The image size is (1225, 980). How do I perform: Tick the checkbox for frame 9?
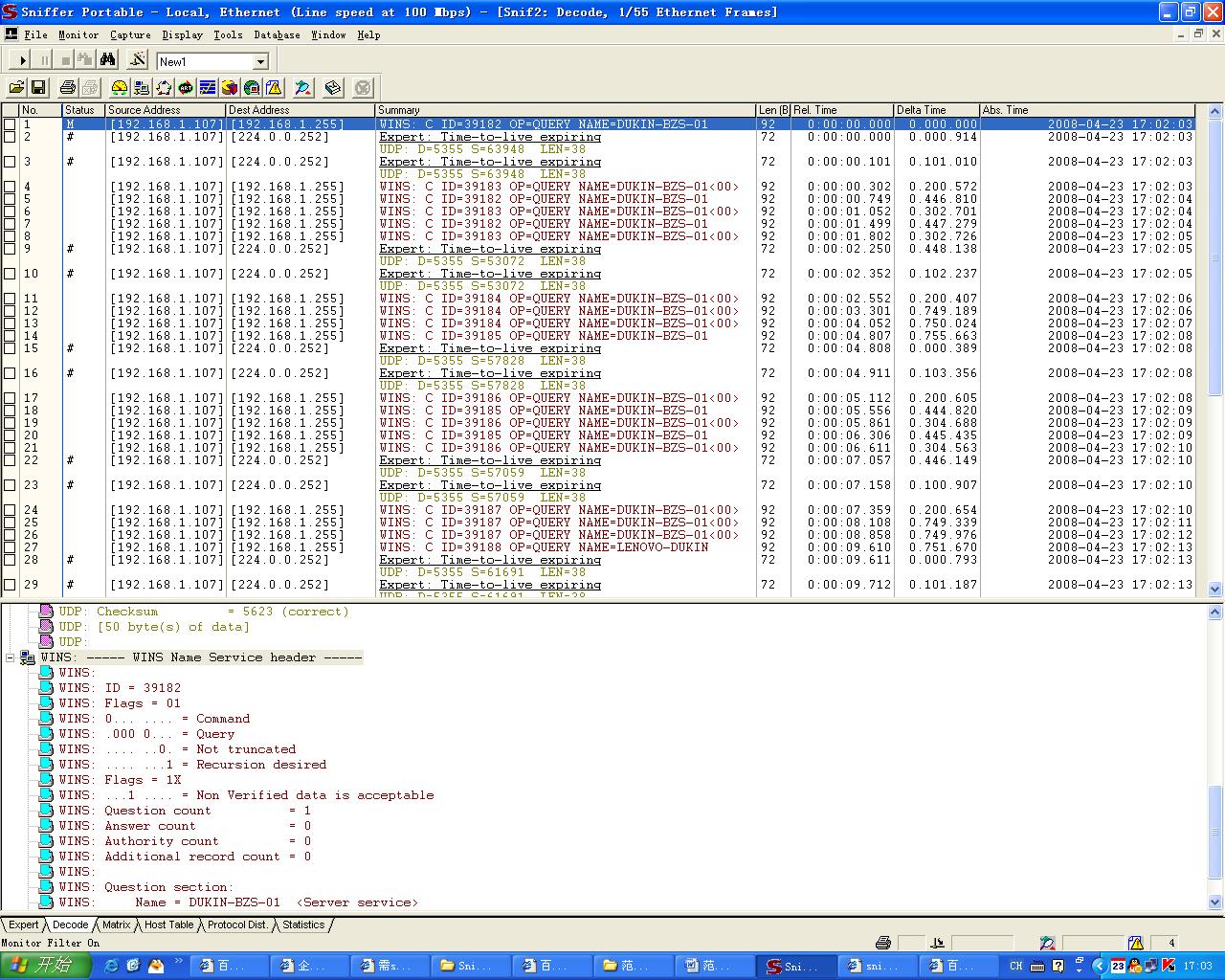click(x=10, y=249)
